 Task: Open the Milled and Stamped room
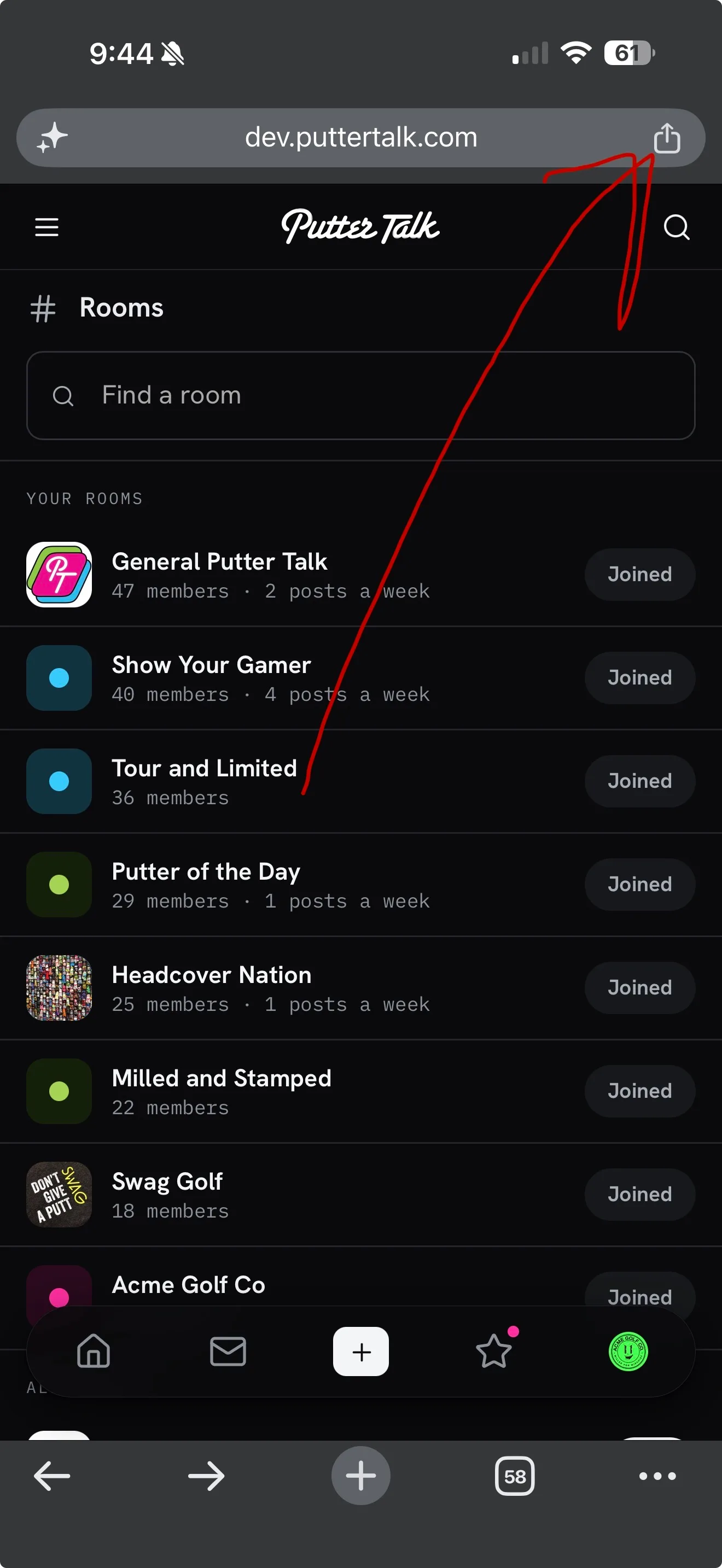point(361,1091)
